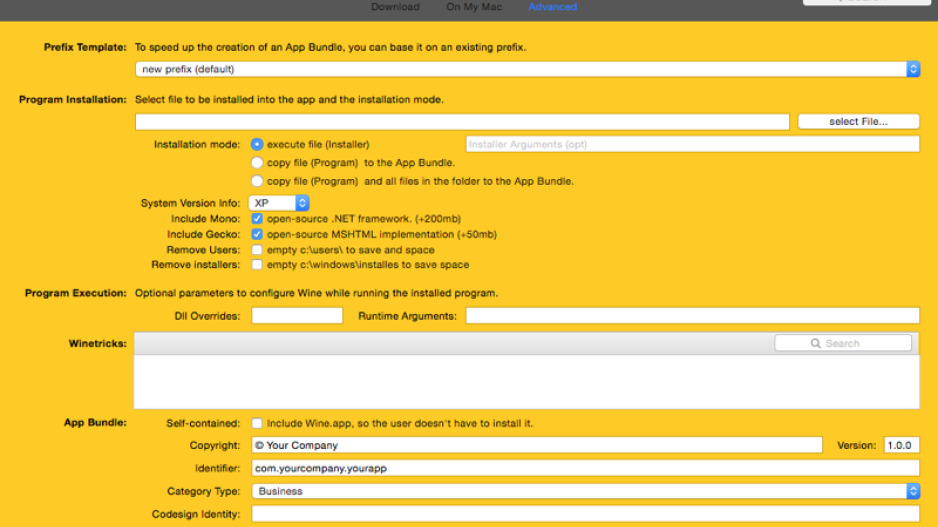Enable Remove Users checkbox
The height and width of the screenshot is (527, 938).
258,250
